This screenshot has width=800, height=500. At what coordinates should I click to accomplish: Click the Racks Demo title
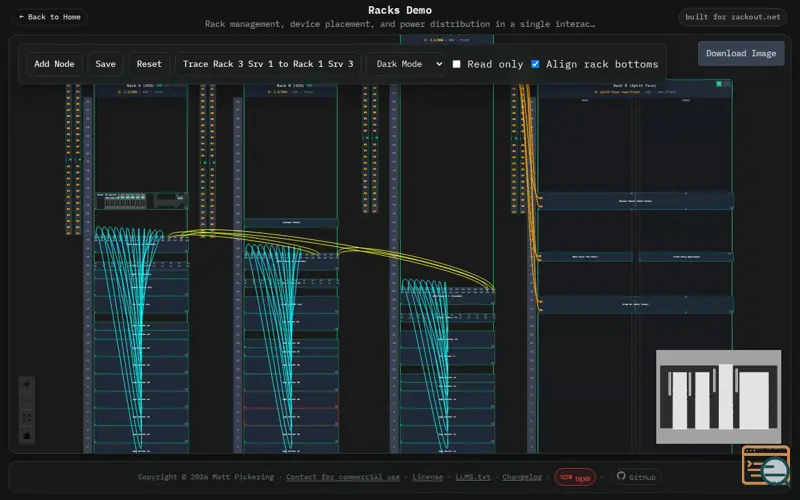click(x=400, y=10)
